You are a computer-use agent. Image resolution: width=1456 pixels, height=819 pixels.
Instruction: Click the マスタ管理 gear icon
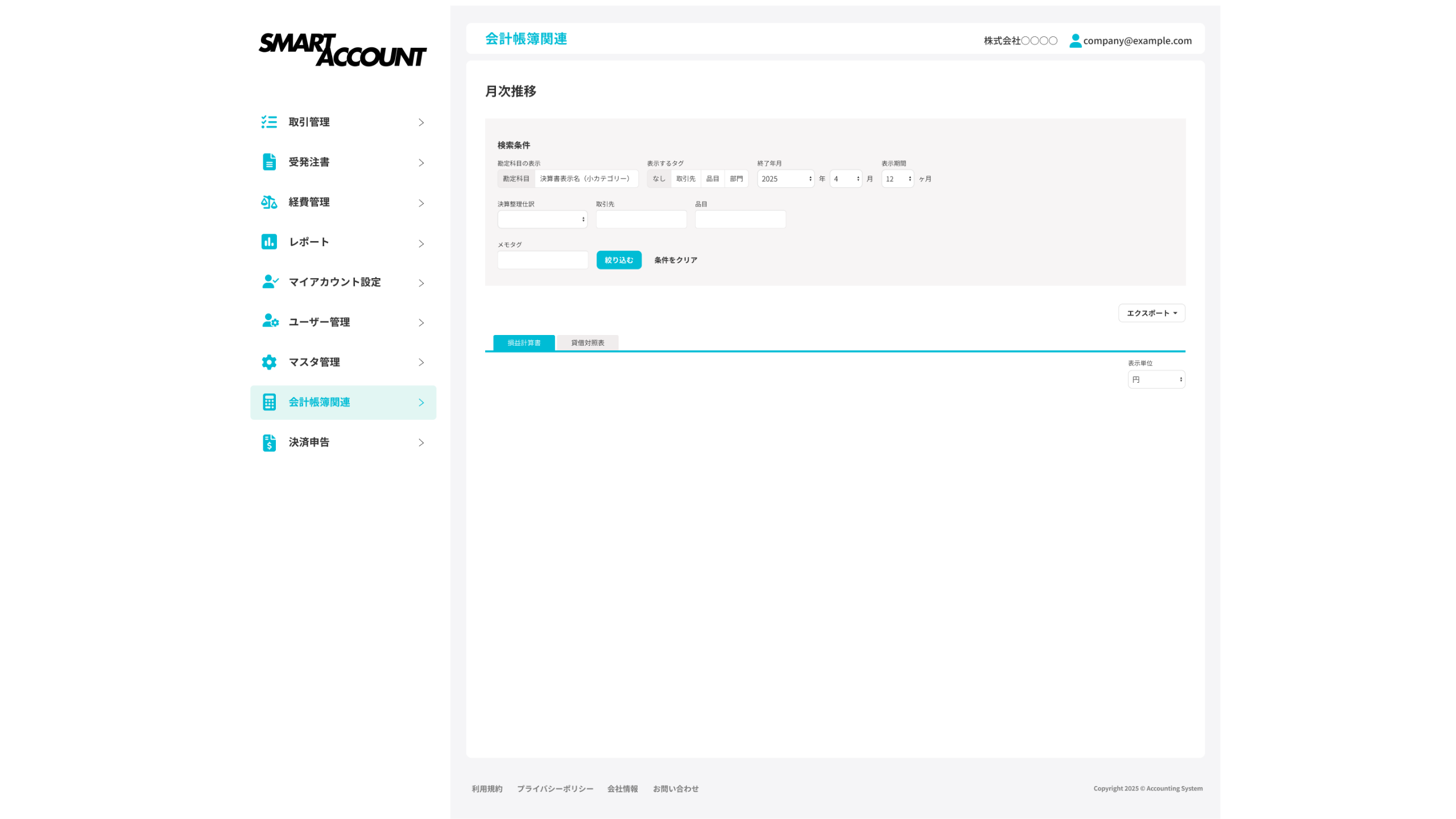tap(269, 362)
